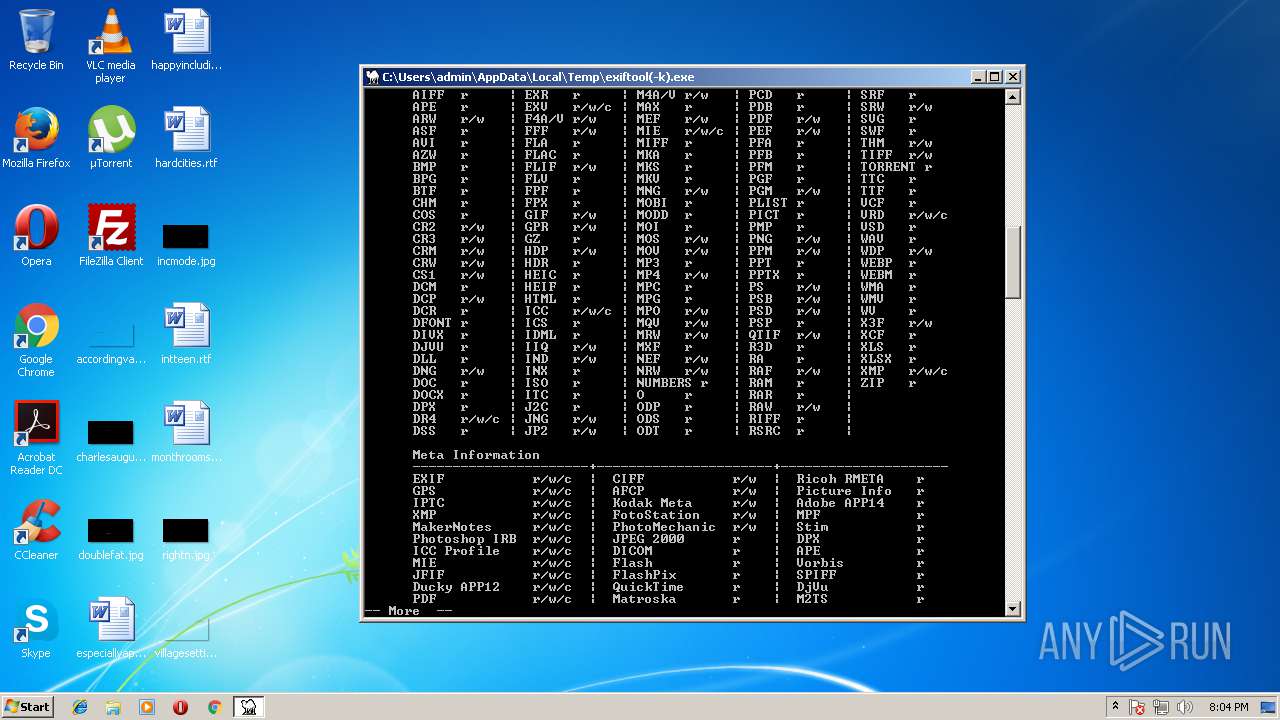Open Opera from the taskbar
The image size is (1280, 720).
click(x=180, y=707)
